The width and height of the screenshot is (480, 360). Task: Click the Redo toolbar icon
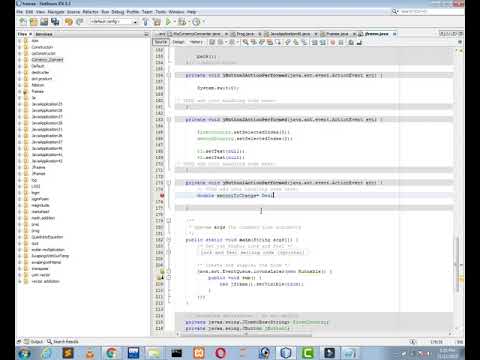[x=79, y=22]
